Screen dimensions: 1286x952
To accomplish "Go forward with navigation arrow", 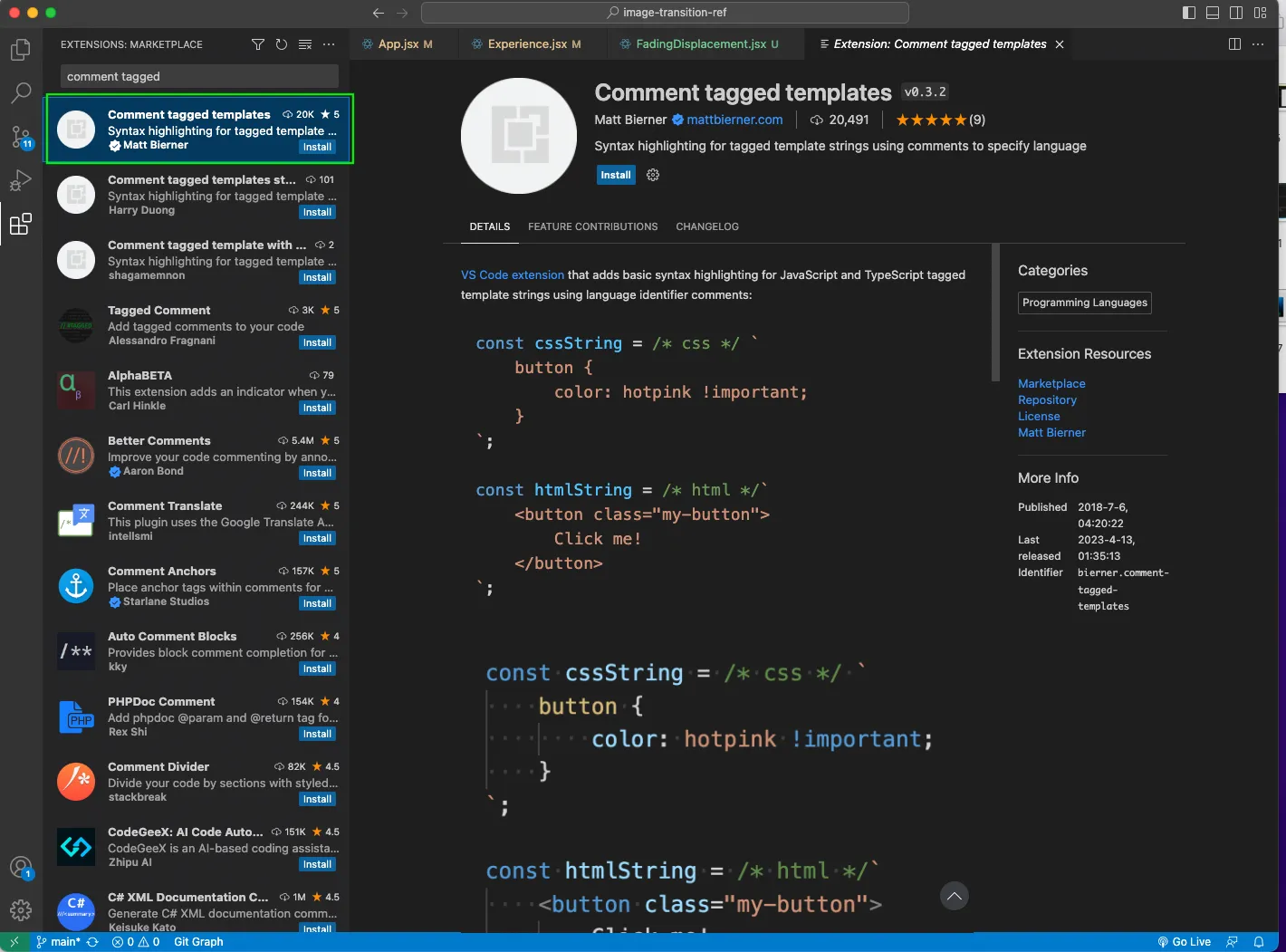I will [402, 13].
